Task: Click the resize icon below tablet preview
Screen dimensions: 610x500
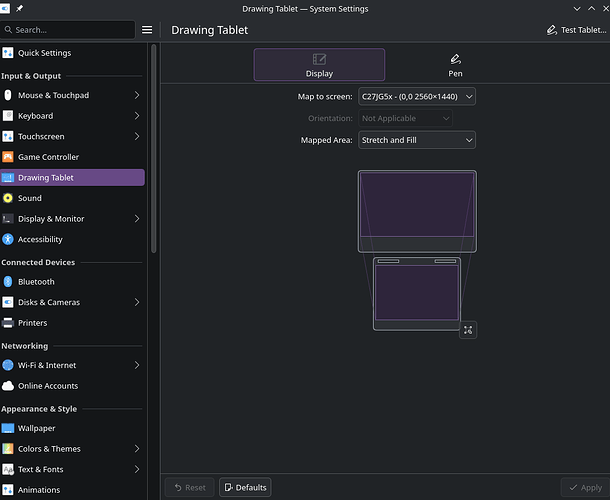Action: coord(468,329)
